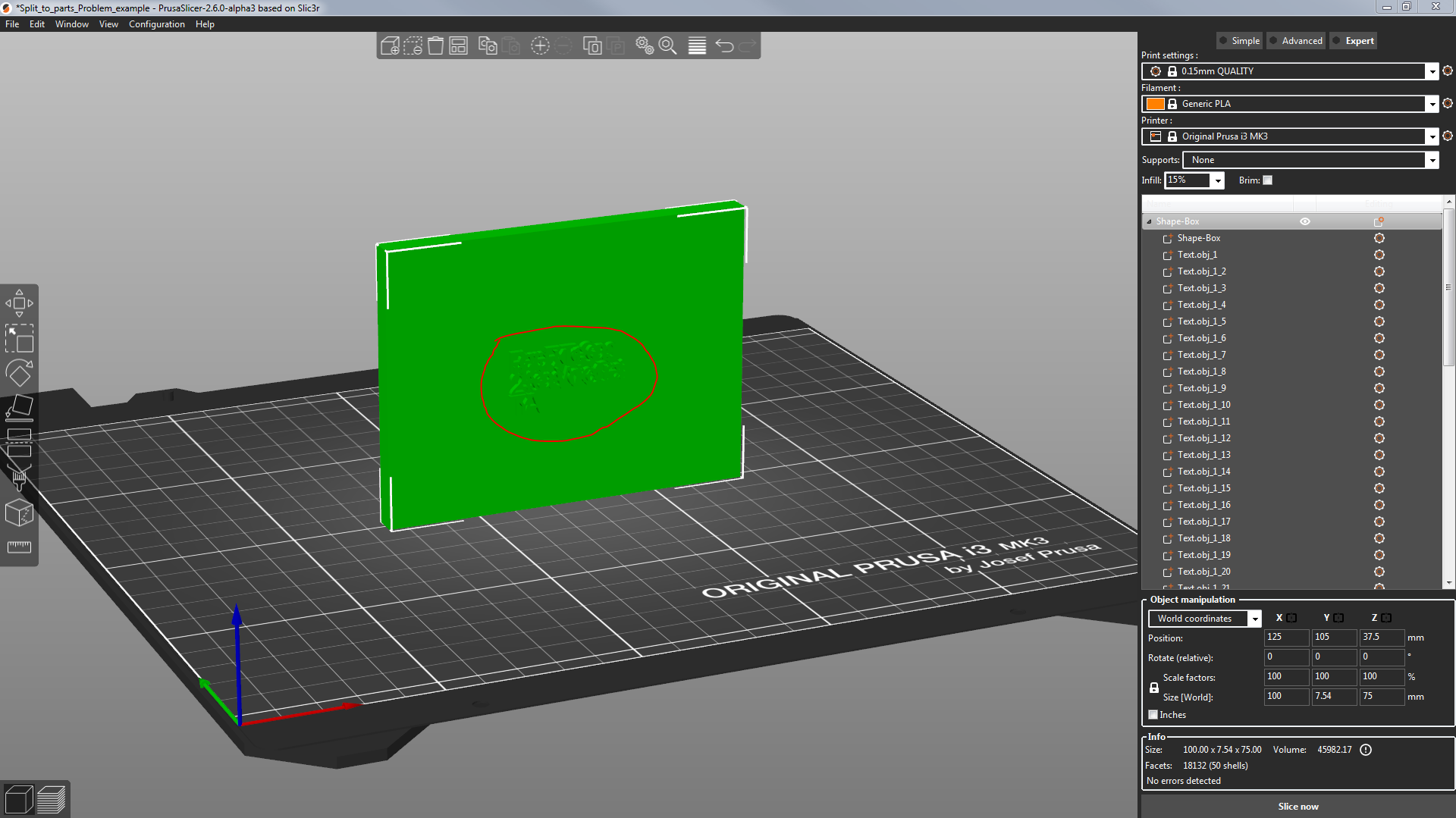Click the Slice now button
The image size is (1456, 818).
pos(1298,806)
